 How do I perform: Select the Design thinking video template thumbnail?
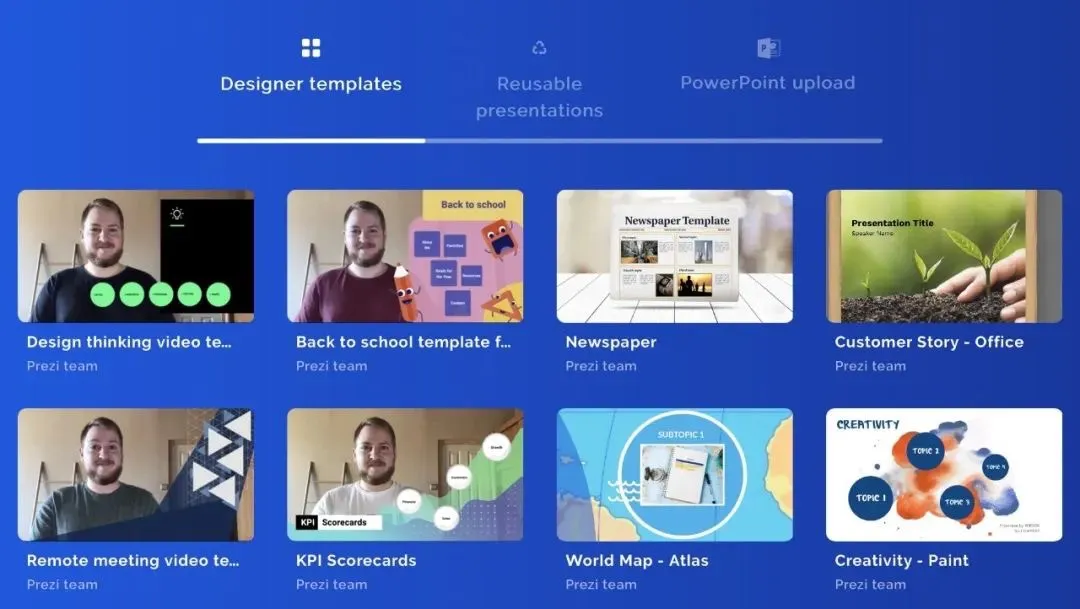click(136, 256)
